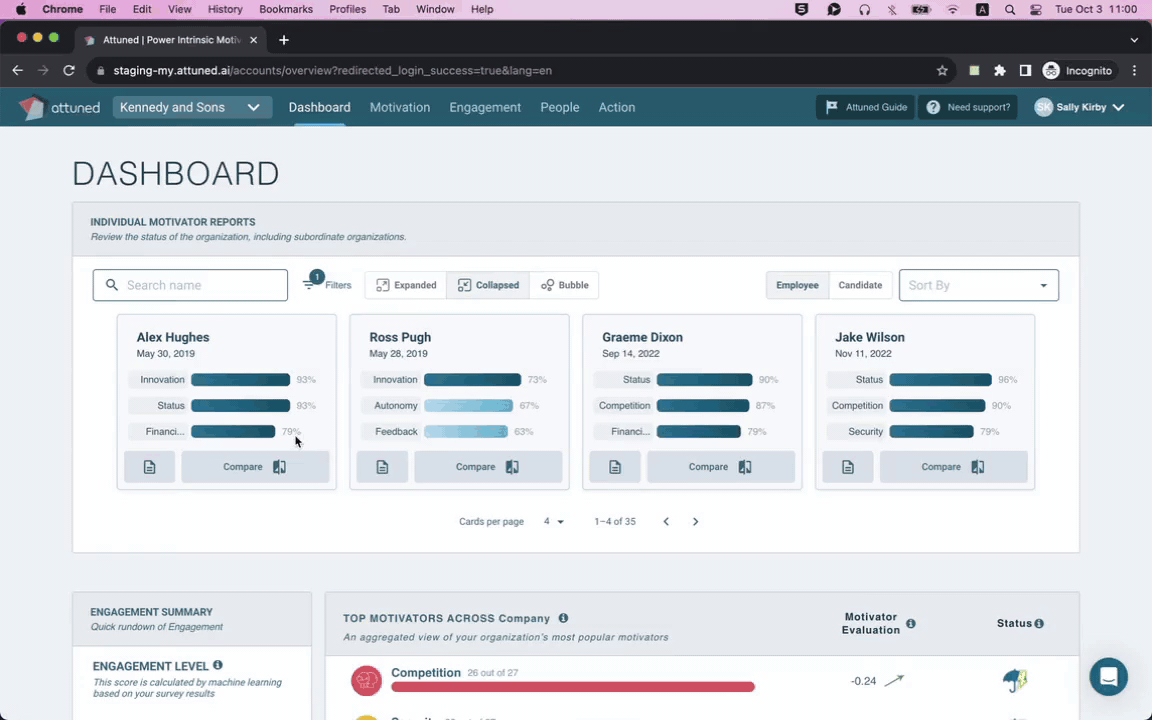Open macOS Spotlight search icon
The height and width of the screenshot is (720, 1152).
(x=1009, y=10)
